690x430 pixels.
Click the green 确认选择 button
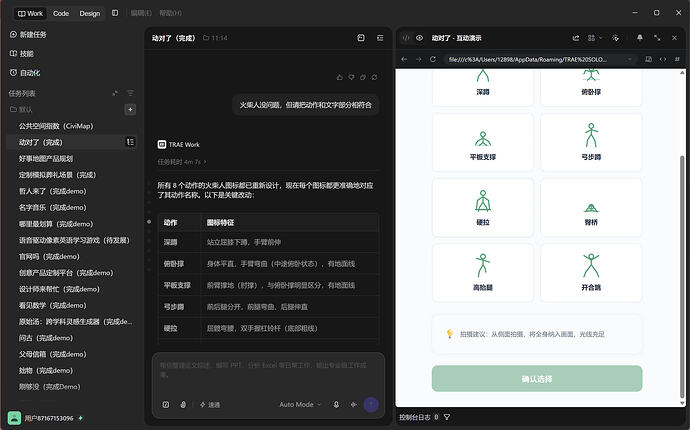pos(537,379)
